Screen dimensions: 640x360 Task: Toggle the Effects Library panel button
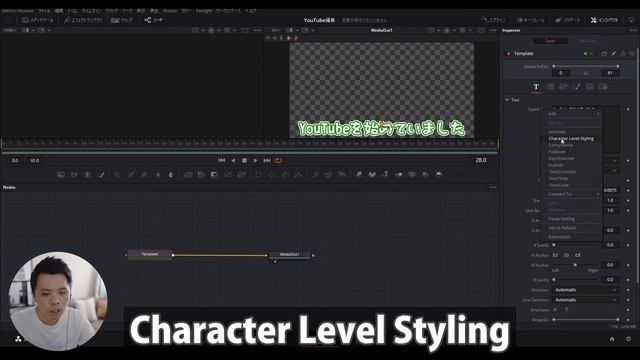tap(83, 20)
